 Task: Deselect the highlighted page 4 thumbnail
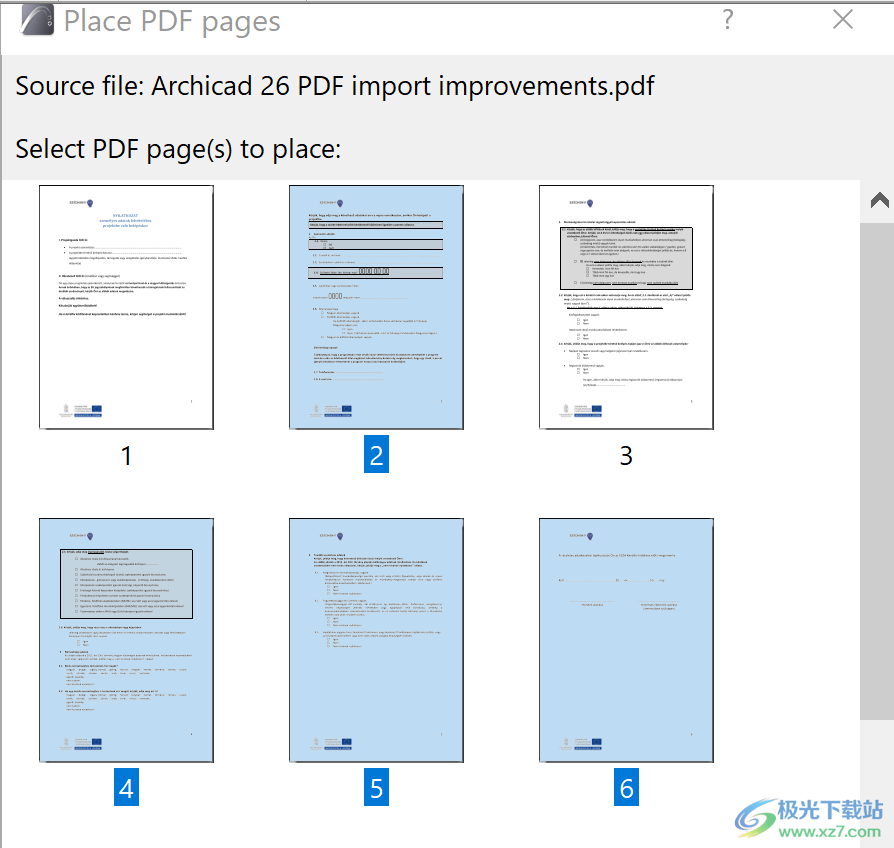click(126, 640)
